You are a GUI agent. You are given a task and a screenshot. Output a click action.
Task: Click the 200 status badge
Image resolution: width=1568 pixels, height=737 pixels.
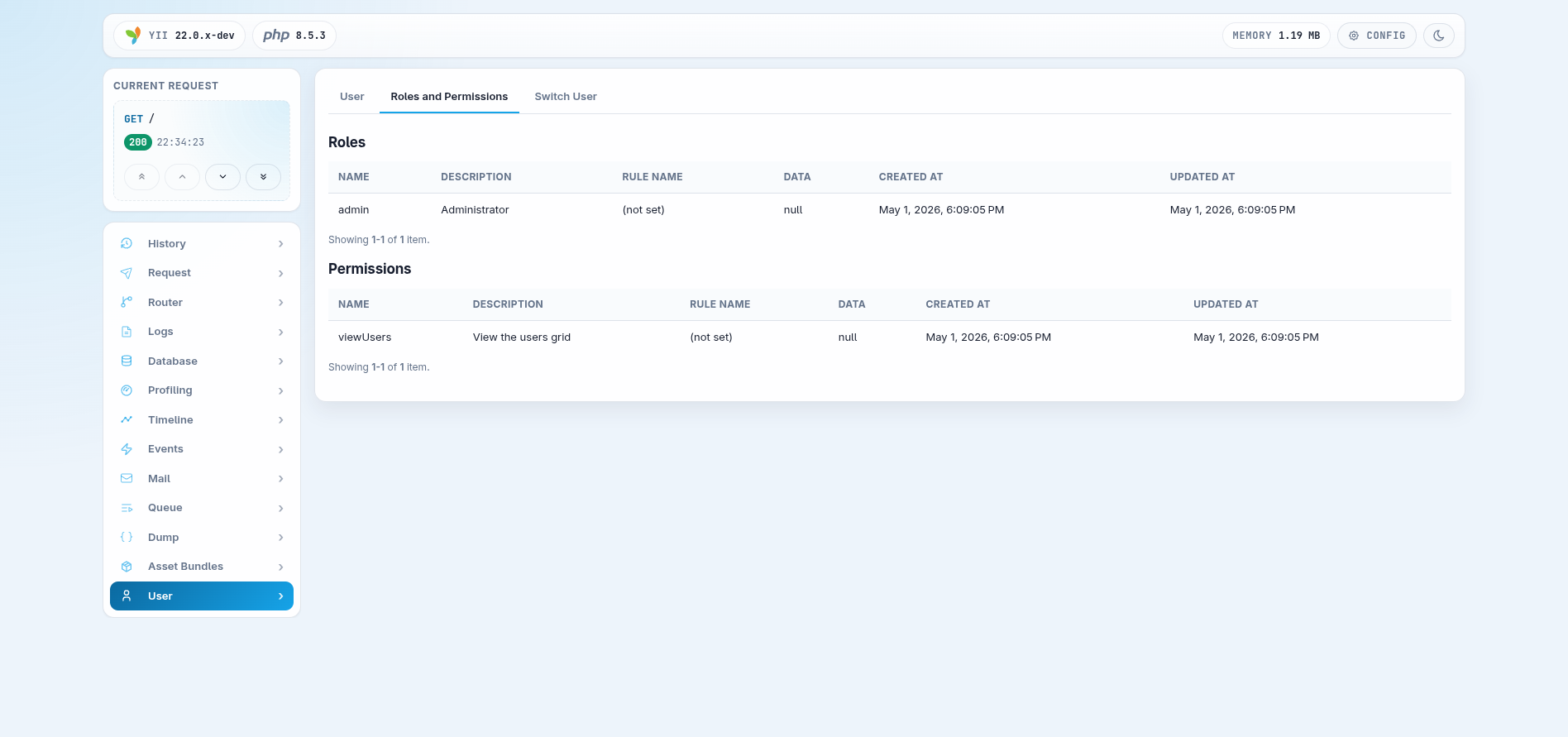[x=138, y=142]
